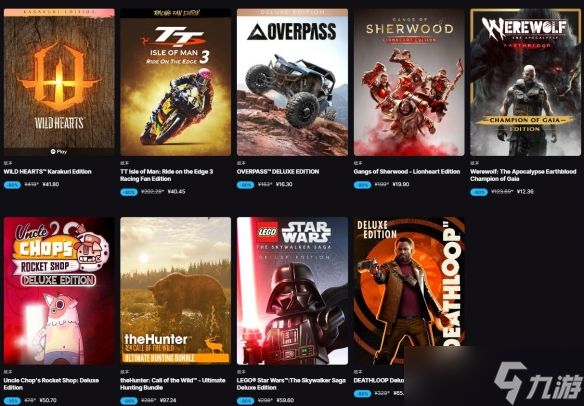Click the Uncle Chop's Rocket Shop: Deluxe title text
The height and width of the screenshot is (406, 584).
pos(51,384)
